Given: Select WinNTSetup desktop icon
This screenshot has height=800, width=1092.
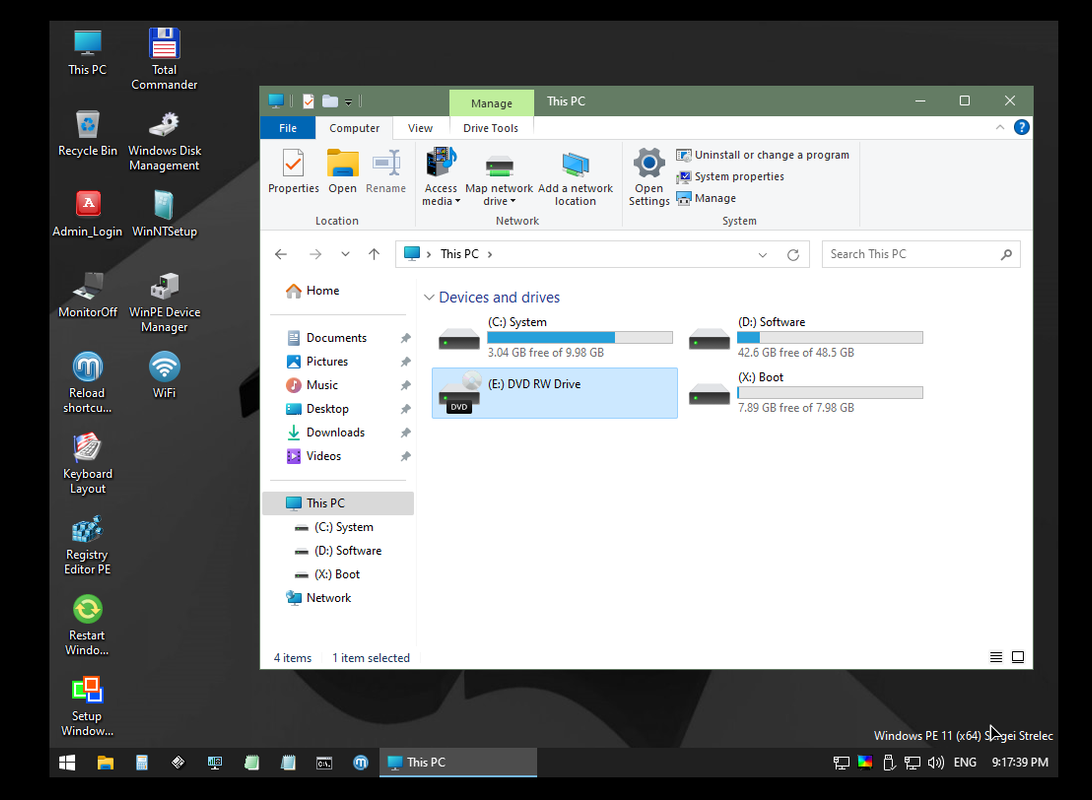Looking at the screenshot, I should tap(164, 214).
